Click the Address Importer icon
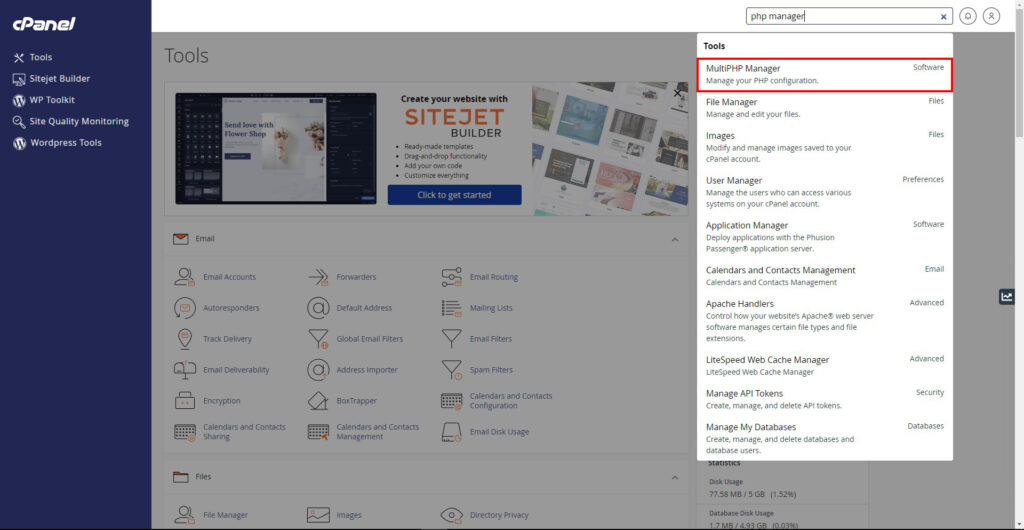This screenshot has width=1024, height=530. (x=318, y=370)
